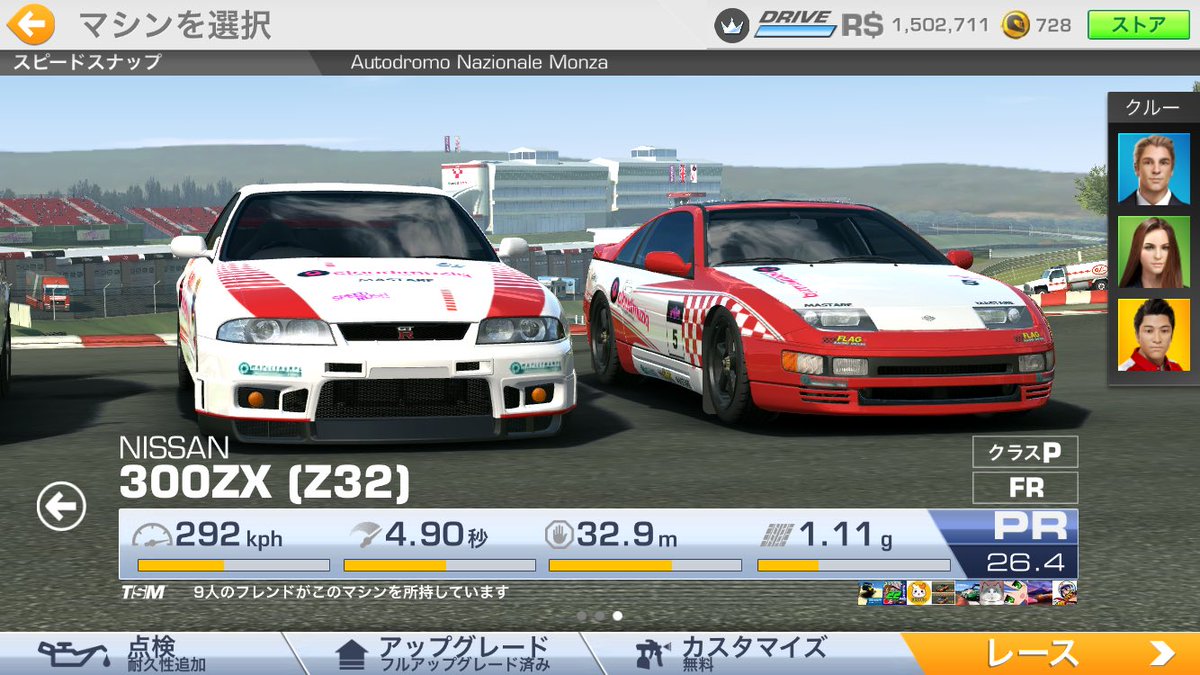The image size is (1200, 675).
Task: Tap the upgrade up-arrow icon
Action: (352, 654)
